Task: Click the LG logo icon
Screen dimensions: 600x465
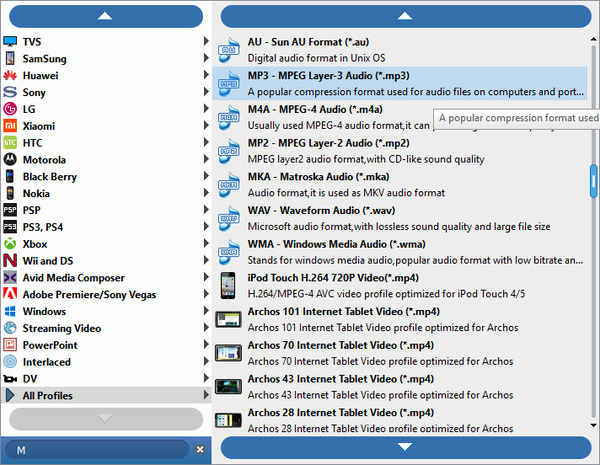Action: (x=10, y=109)
